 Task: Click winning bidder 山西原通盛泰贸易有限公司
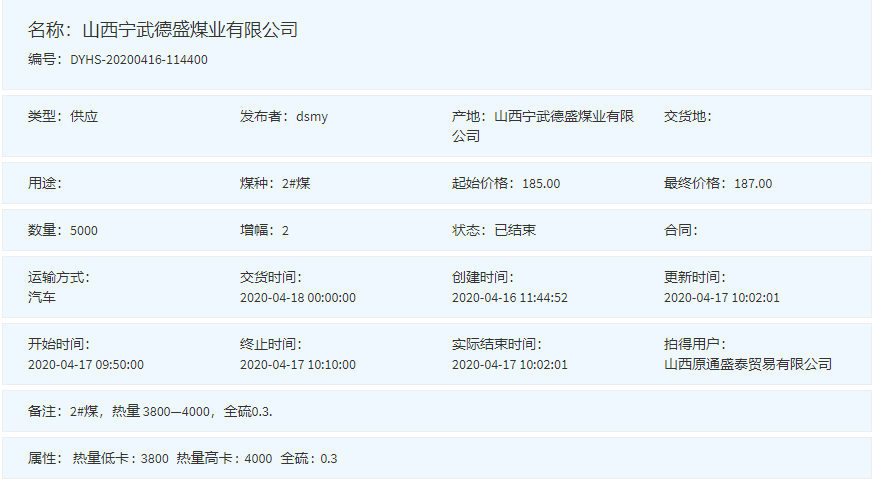(x=748, y=365)
